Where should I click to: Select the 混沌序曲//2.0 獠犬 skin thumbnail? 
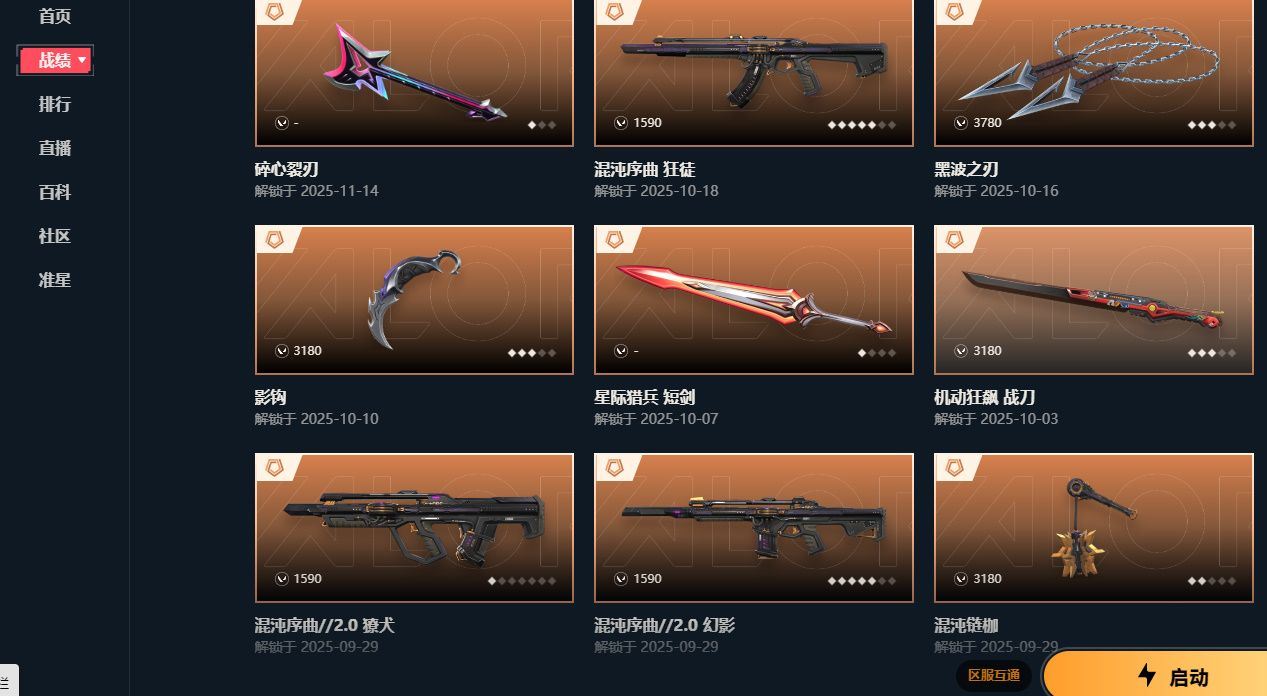pyautogui.click(x=414, y=528)
